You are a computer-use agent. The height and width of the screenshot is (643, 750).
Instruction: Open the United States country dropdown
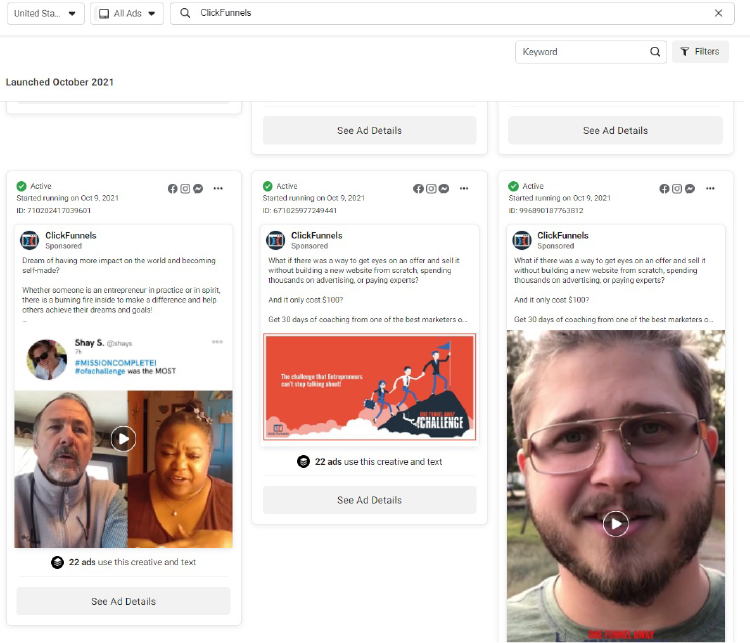(45, 13)
